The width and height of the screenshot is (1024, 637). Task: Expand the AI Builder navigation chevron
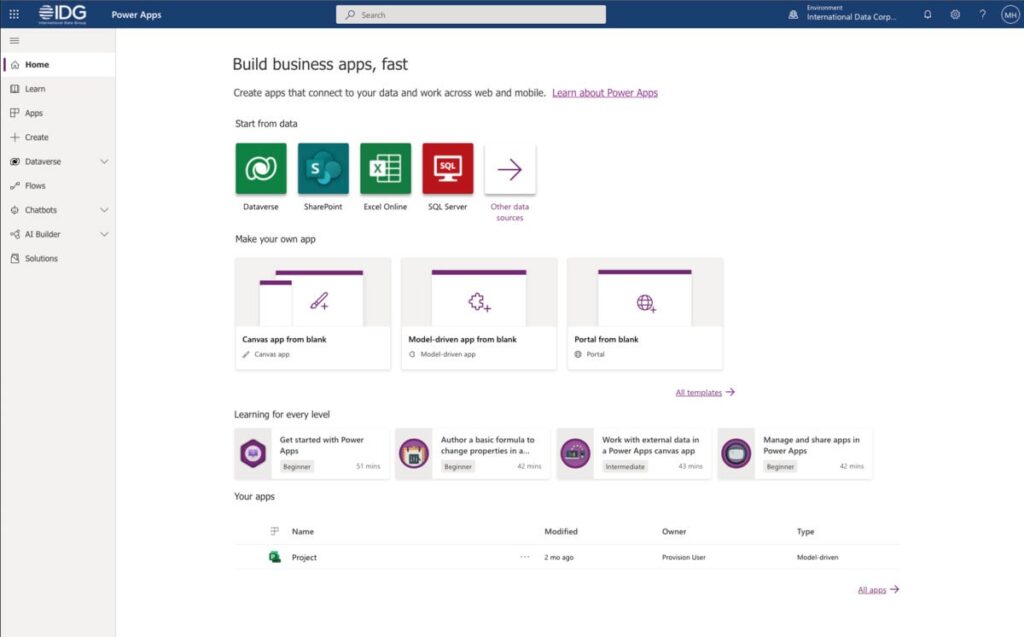point(104,234)
